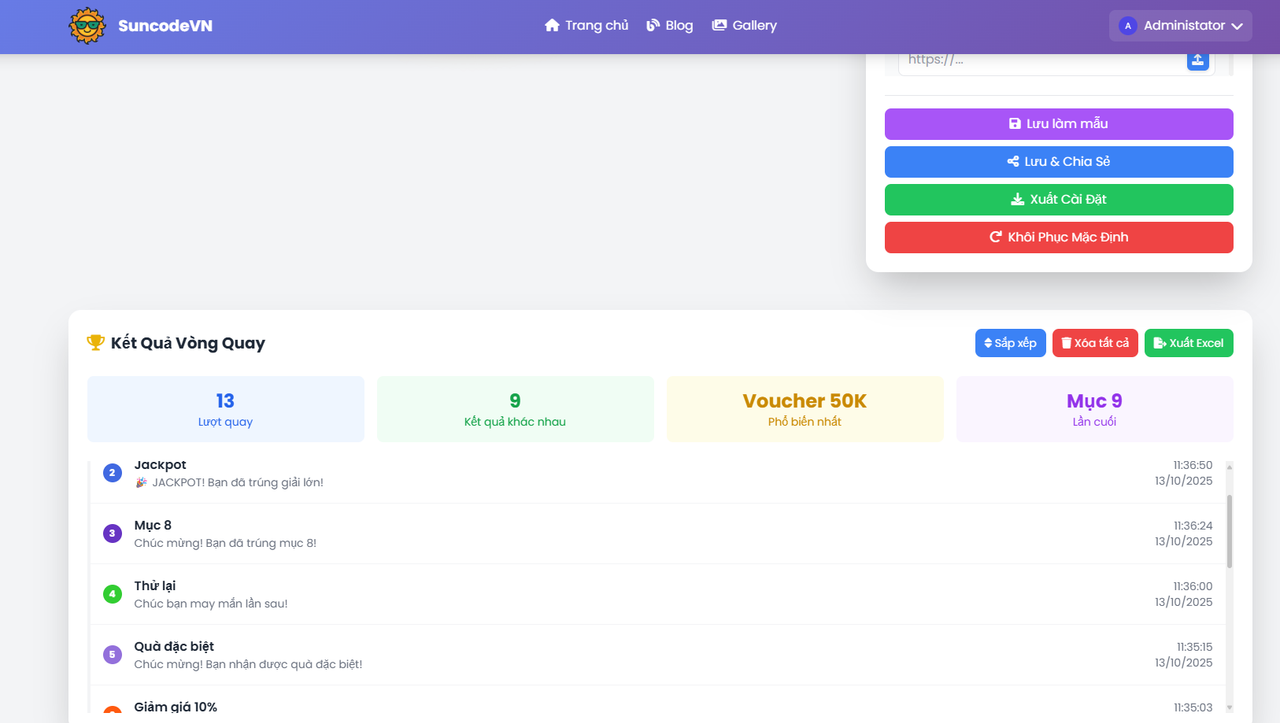Click the Mục 9 Lần cuối card
The image size is (1280, 723).
[1095, 409]
